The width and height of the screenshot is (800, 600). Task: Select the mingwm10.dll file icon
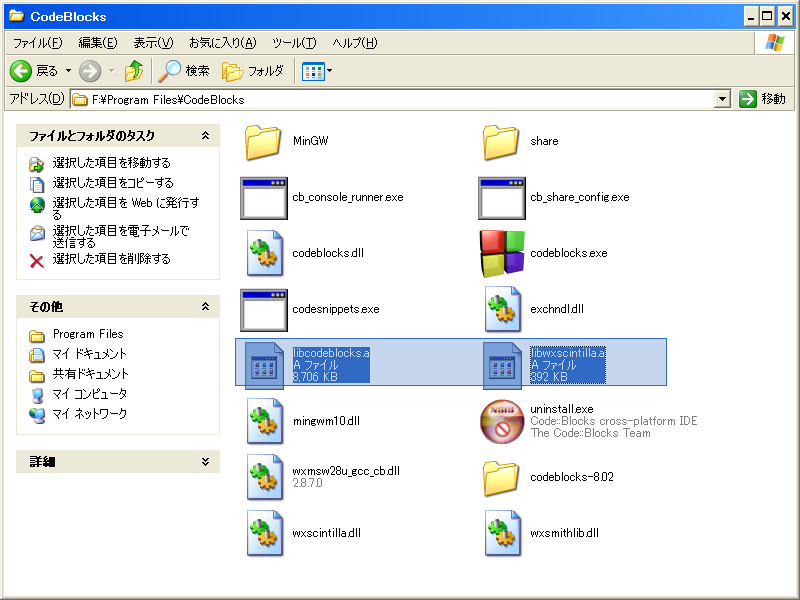[x=264, y=421]
